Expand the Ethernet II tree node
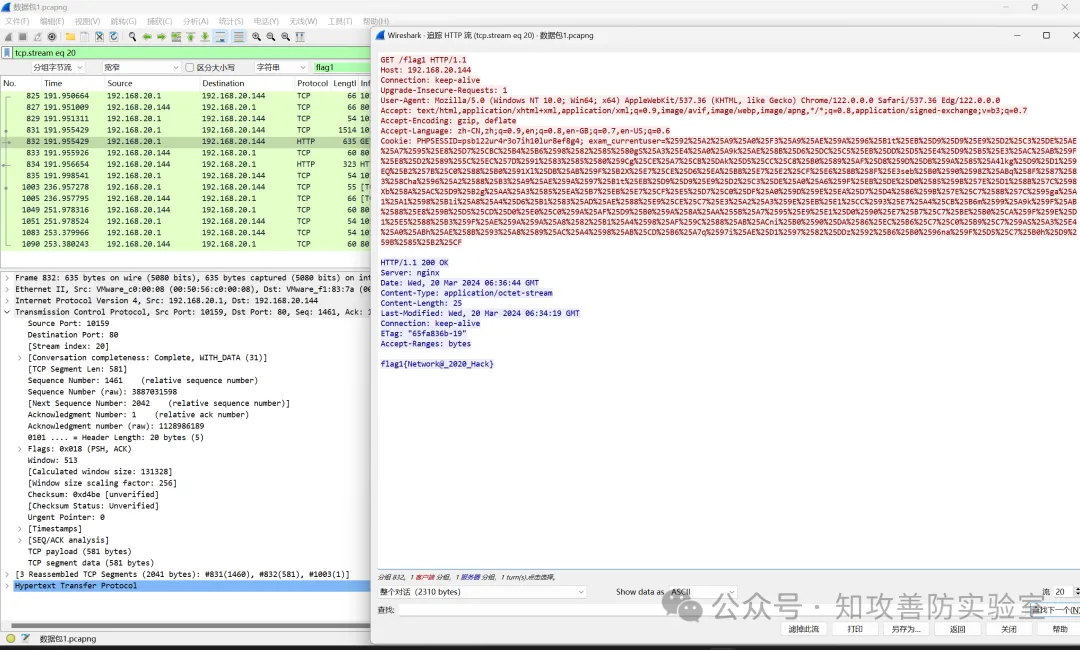 [x=7, y=289]
